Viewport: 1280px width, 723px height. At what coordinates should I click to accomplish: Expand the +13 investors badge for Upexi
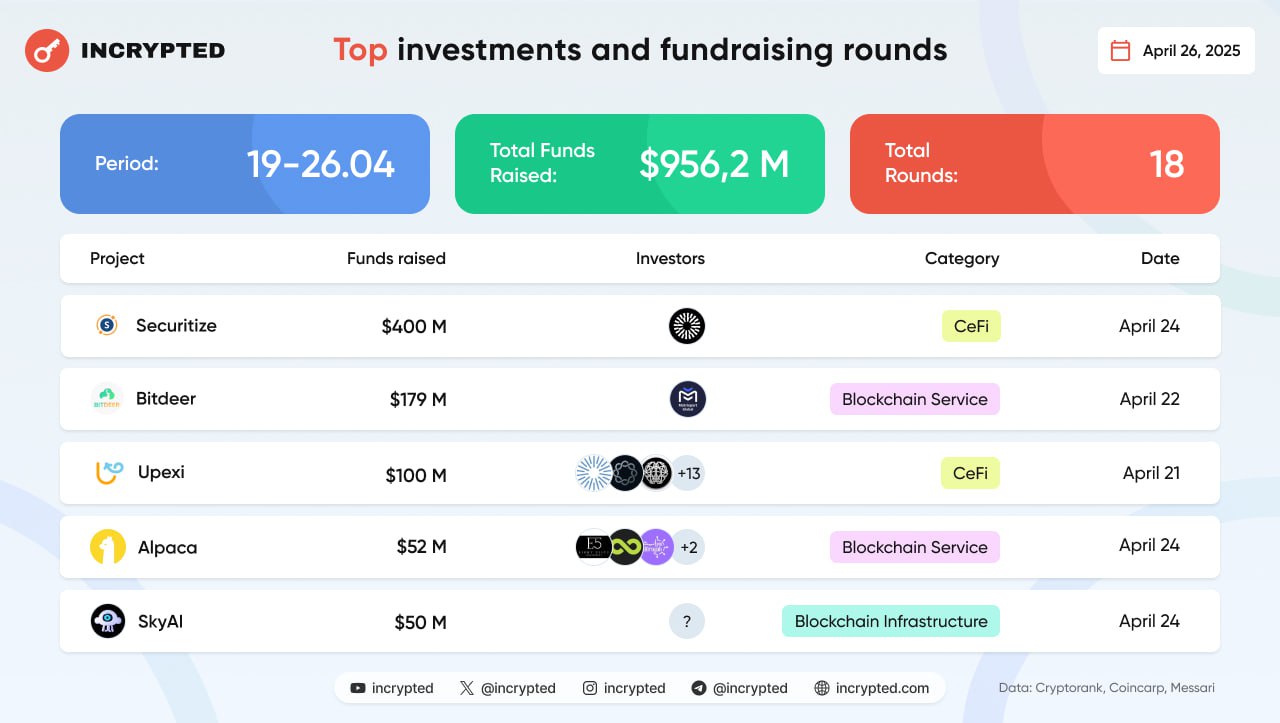688,473
